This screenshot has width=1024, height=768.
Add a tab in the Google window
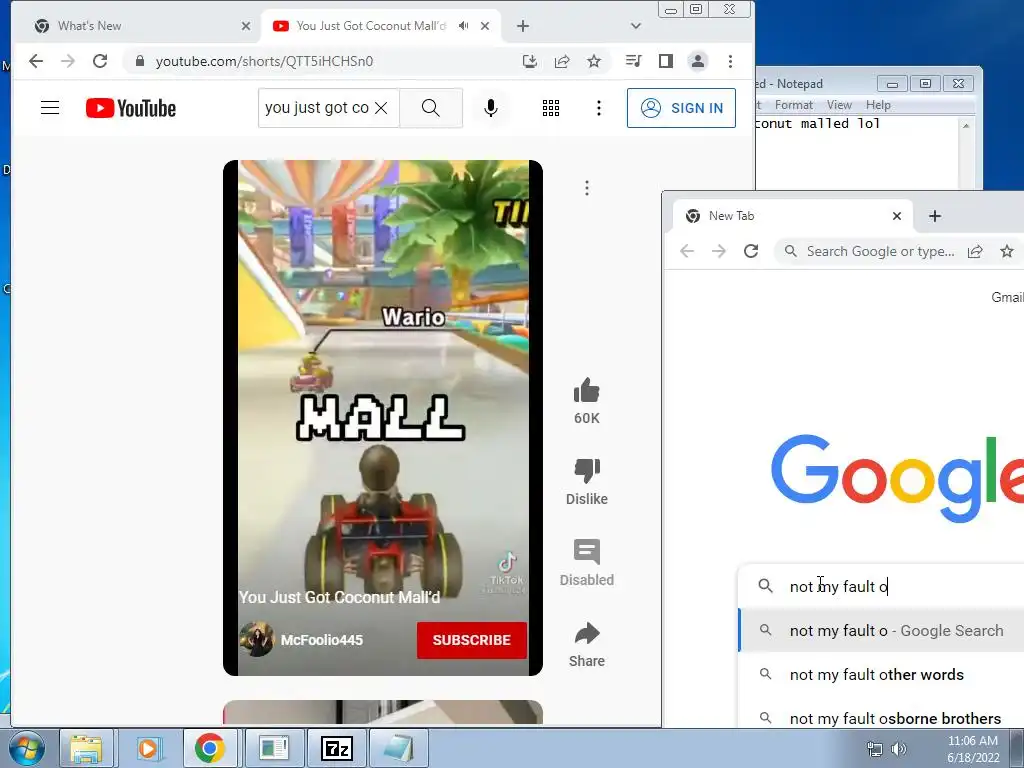tap(935, 216)
